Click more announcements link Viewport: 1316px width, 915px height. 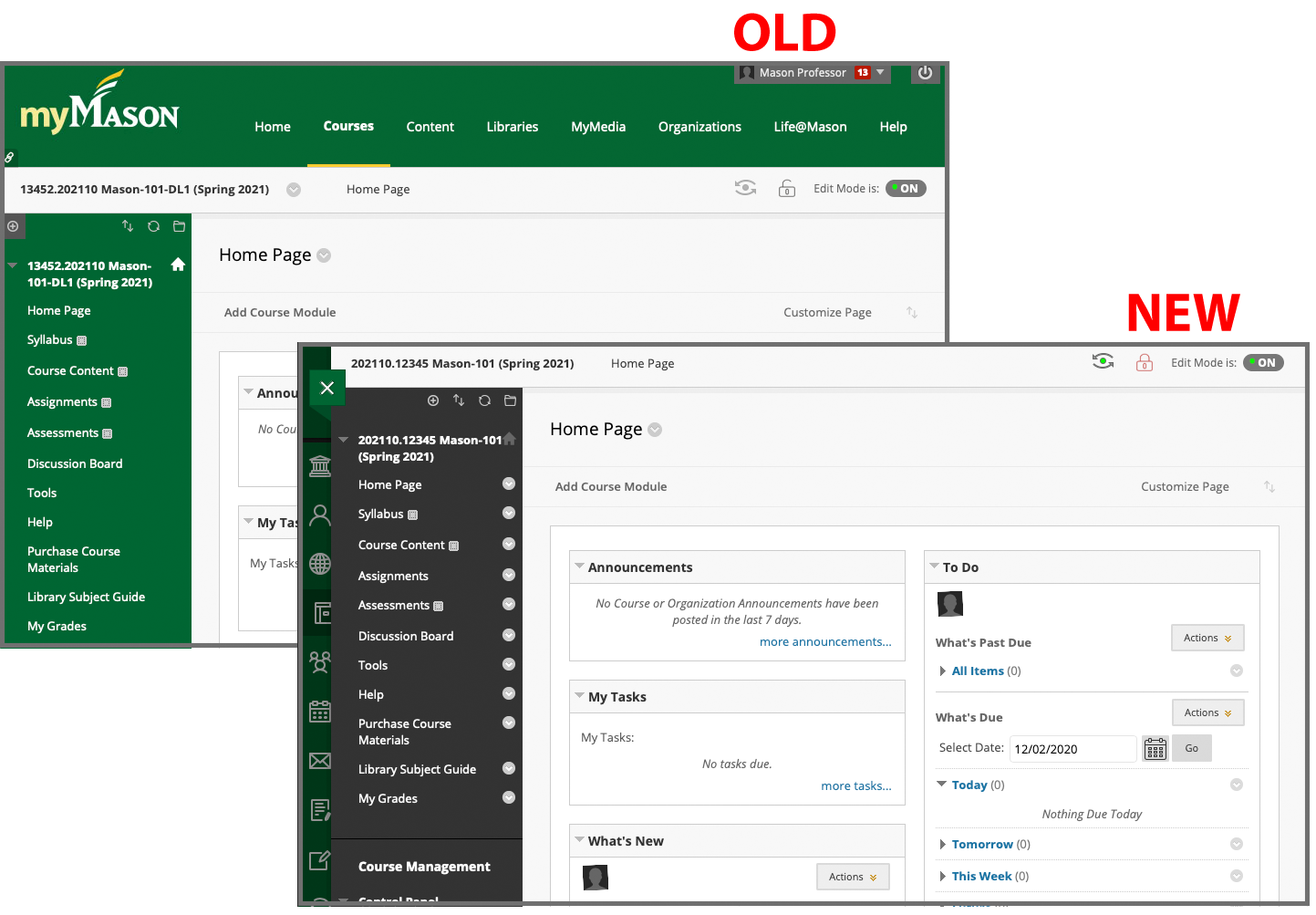coord(825,641)
